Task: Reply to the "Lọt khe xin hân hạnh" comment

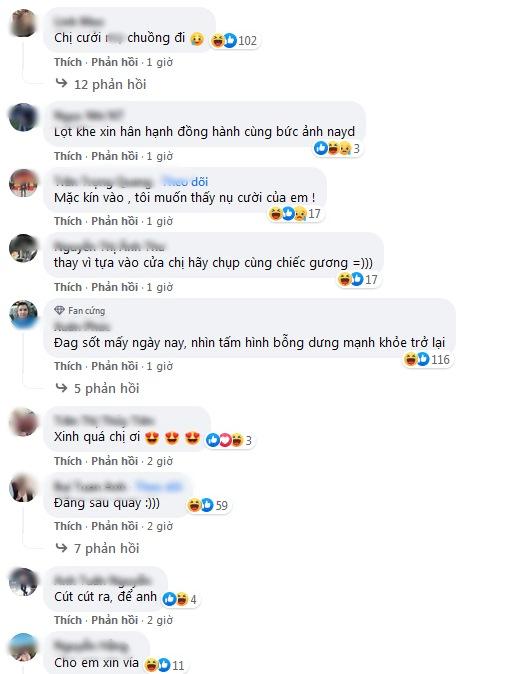Action: [115, 156]
